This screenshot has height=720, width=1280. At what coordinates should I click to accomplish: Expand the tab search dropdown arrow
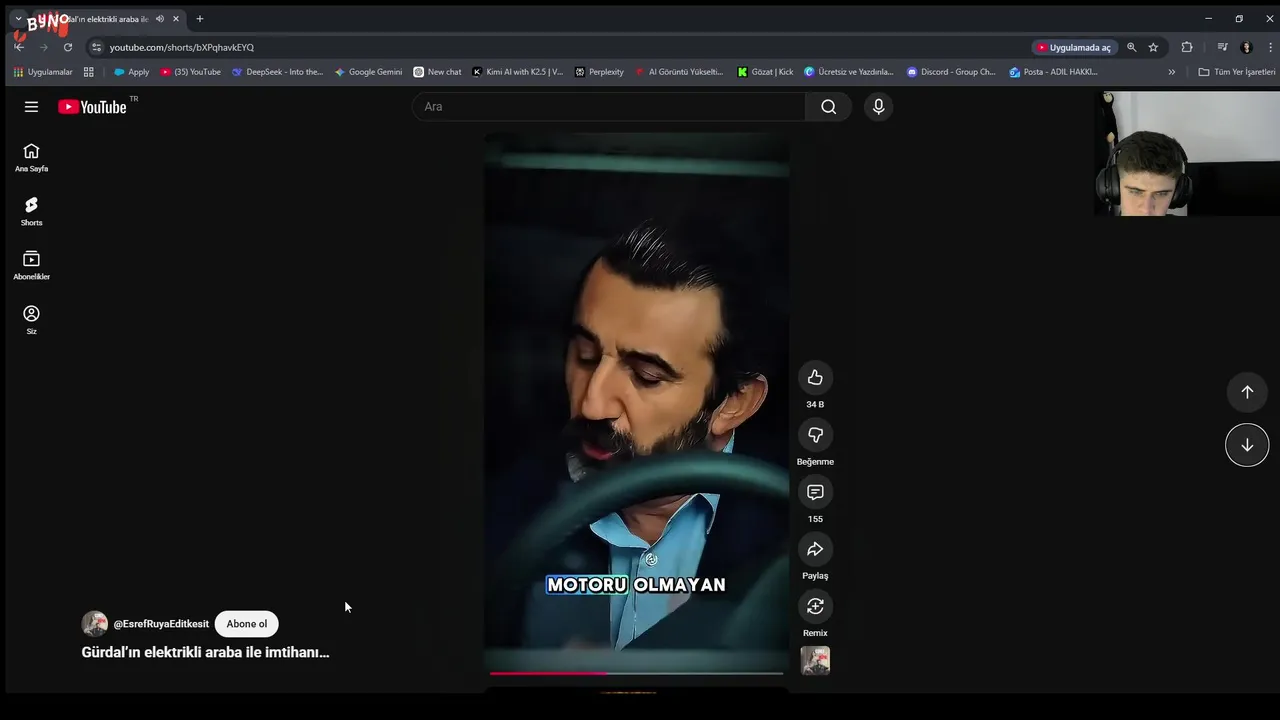(18, 19)
